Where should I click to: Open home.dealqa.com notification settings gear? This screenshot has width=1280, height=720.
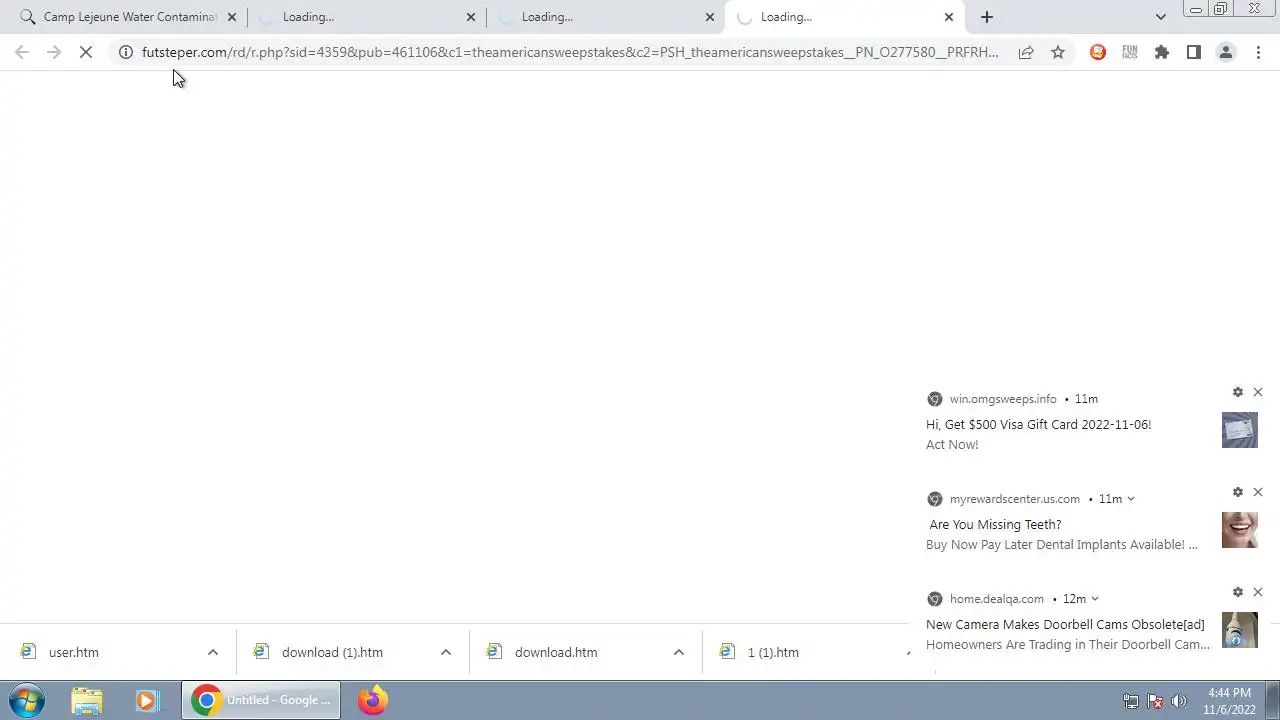pos(1238,592)
